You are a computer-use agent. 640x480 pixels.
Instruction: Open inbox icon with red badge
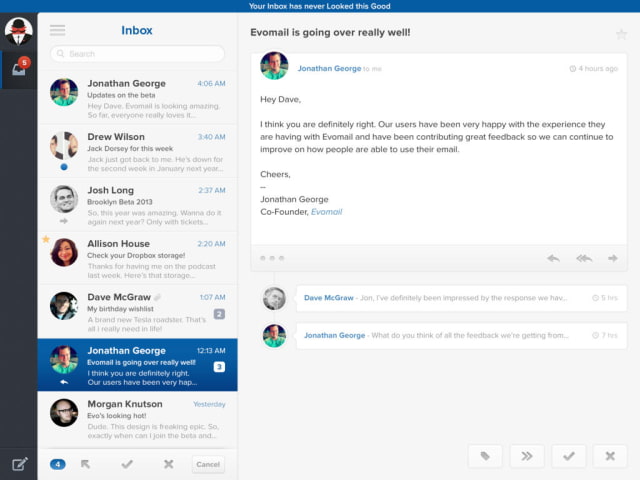point(19,69)
